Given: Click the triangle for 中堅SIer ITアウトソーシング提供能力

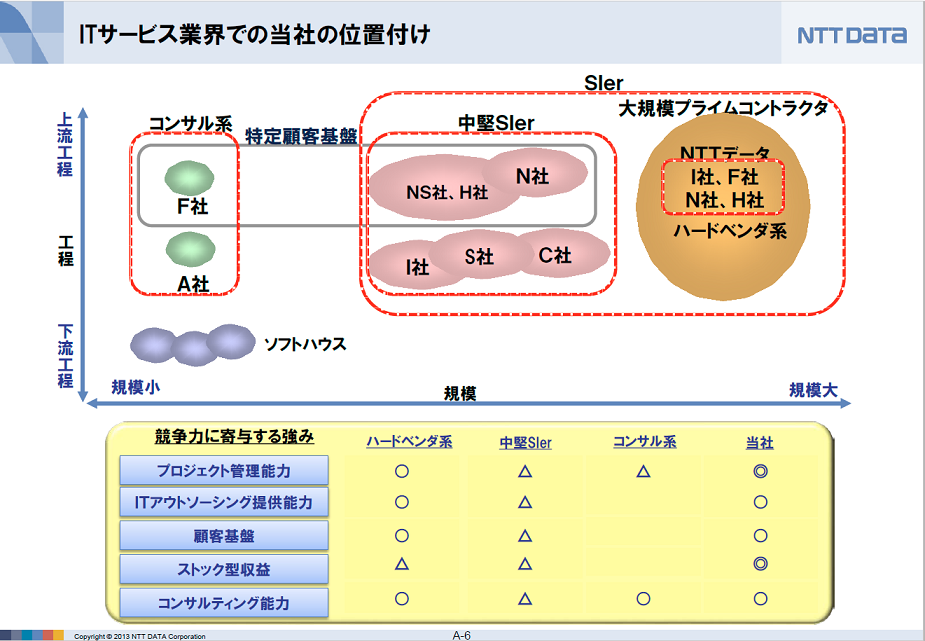Looking at the screenshot, I should (x=525, y=502).
